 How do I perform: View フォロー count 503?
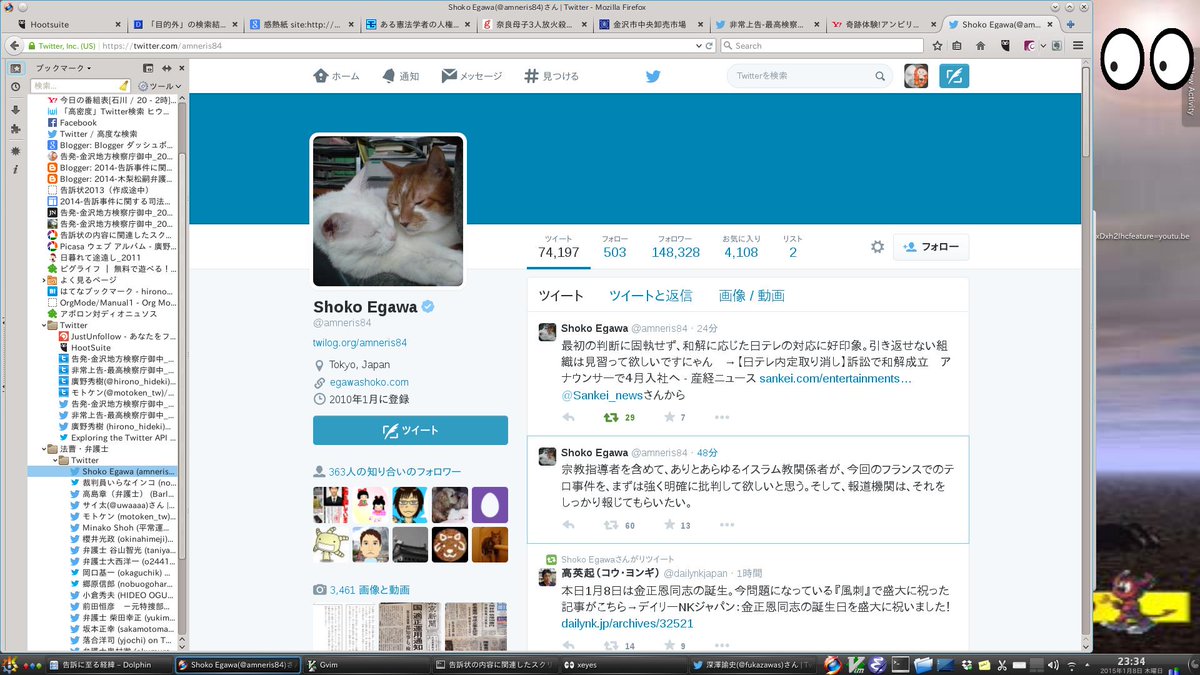[x=614, y=247]
